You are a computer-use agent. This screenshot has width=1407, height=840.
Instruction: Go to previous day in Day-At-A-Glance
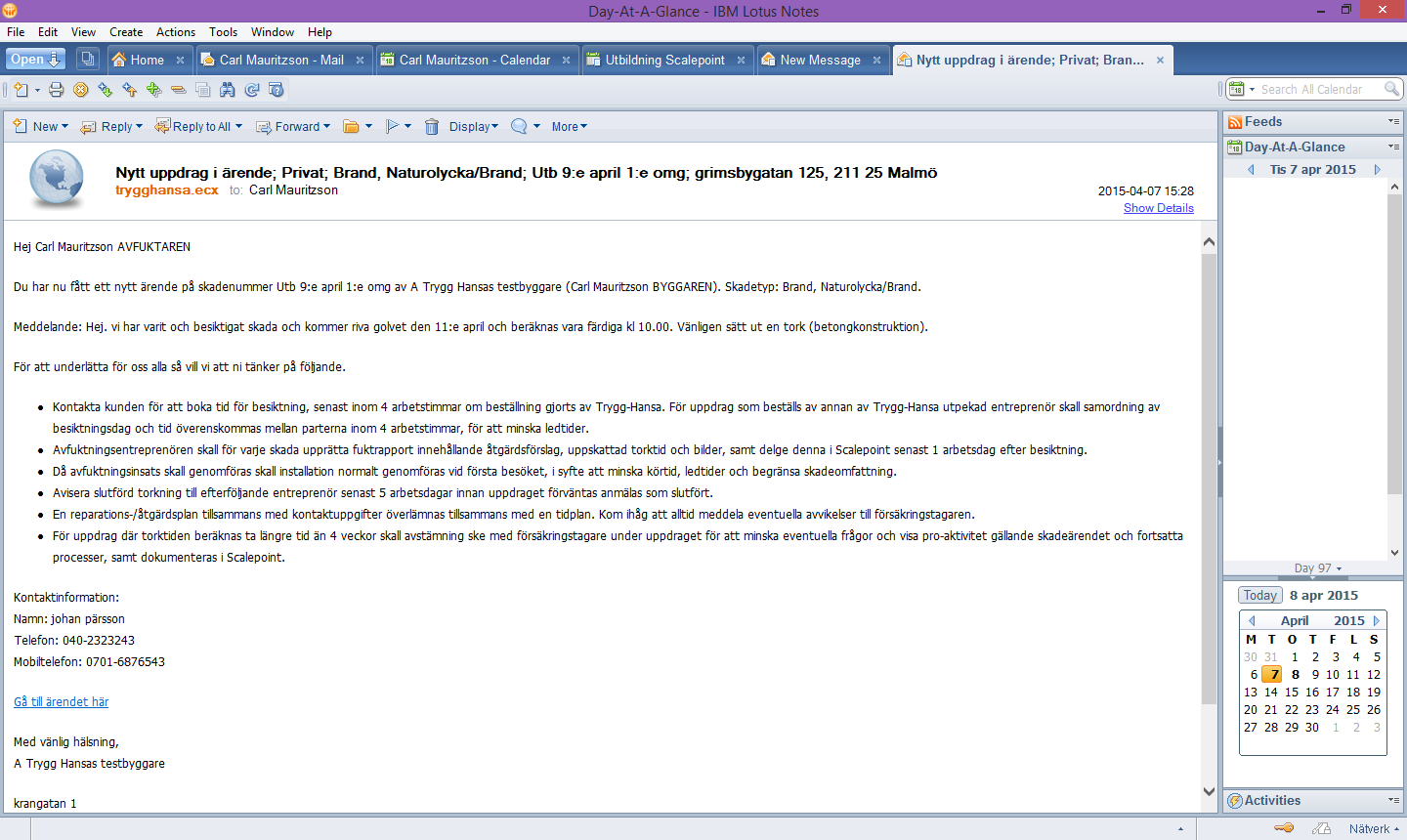coord(1251,170)
